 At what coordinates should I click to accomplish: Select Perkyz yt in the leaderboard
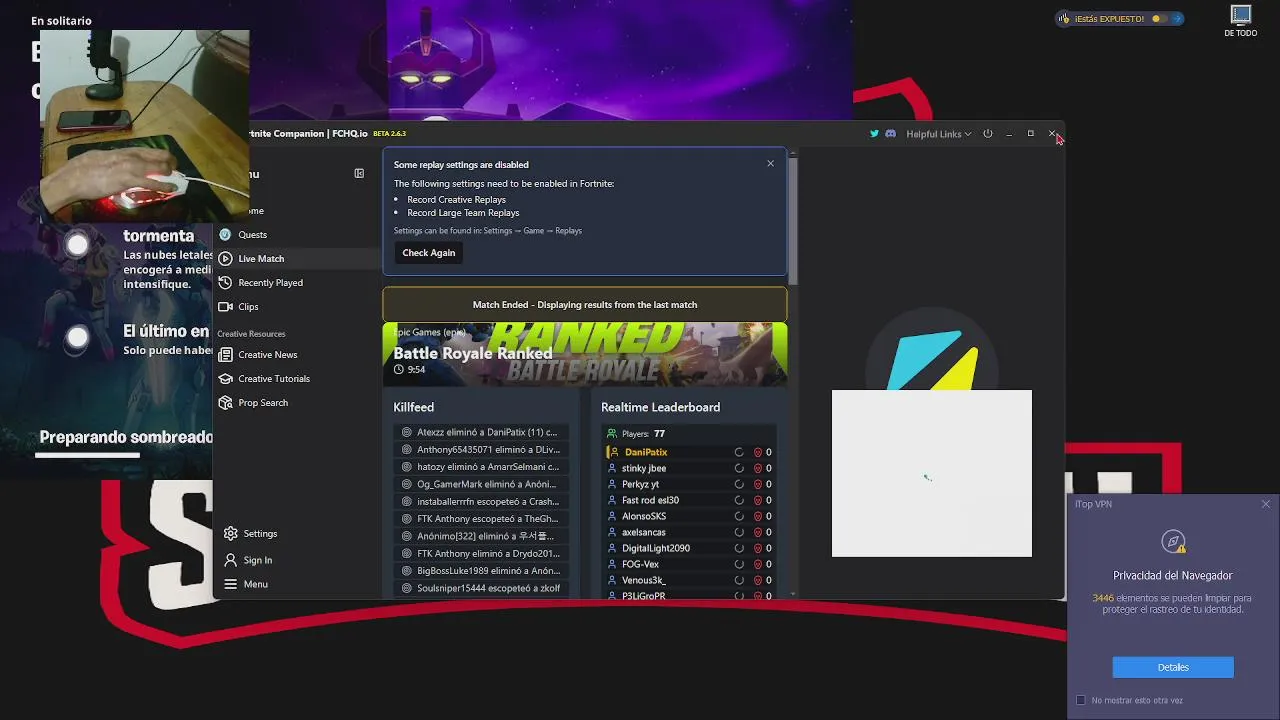click(x=690, y=484)
